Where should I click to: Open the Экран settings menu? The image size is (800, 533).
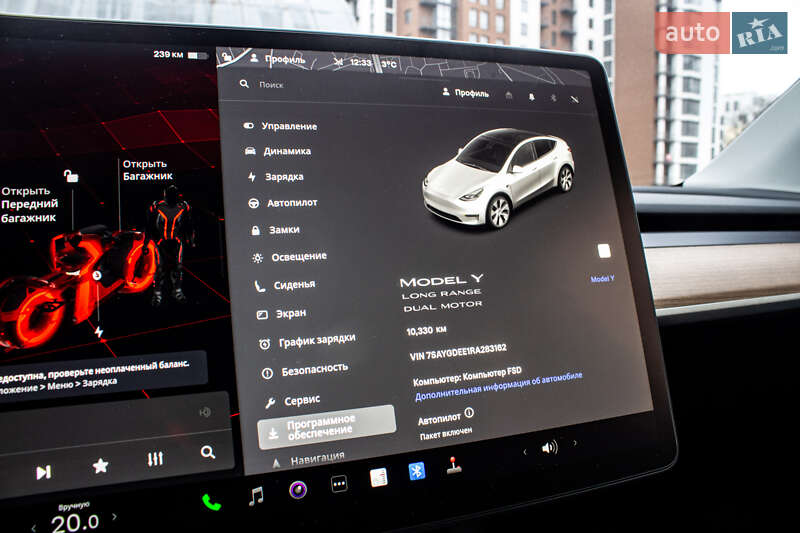[x=281, y=313]
